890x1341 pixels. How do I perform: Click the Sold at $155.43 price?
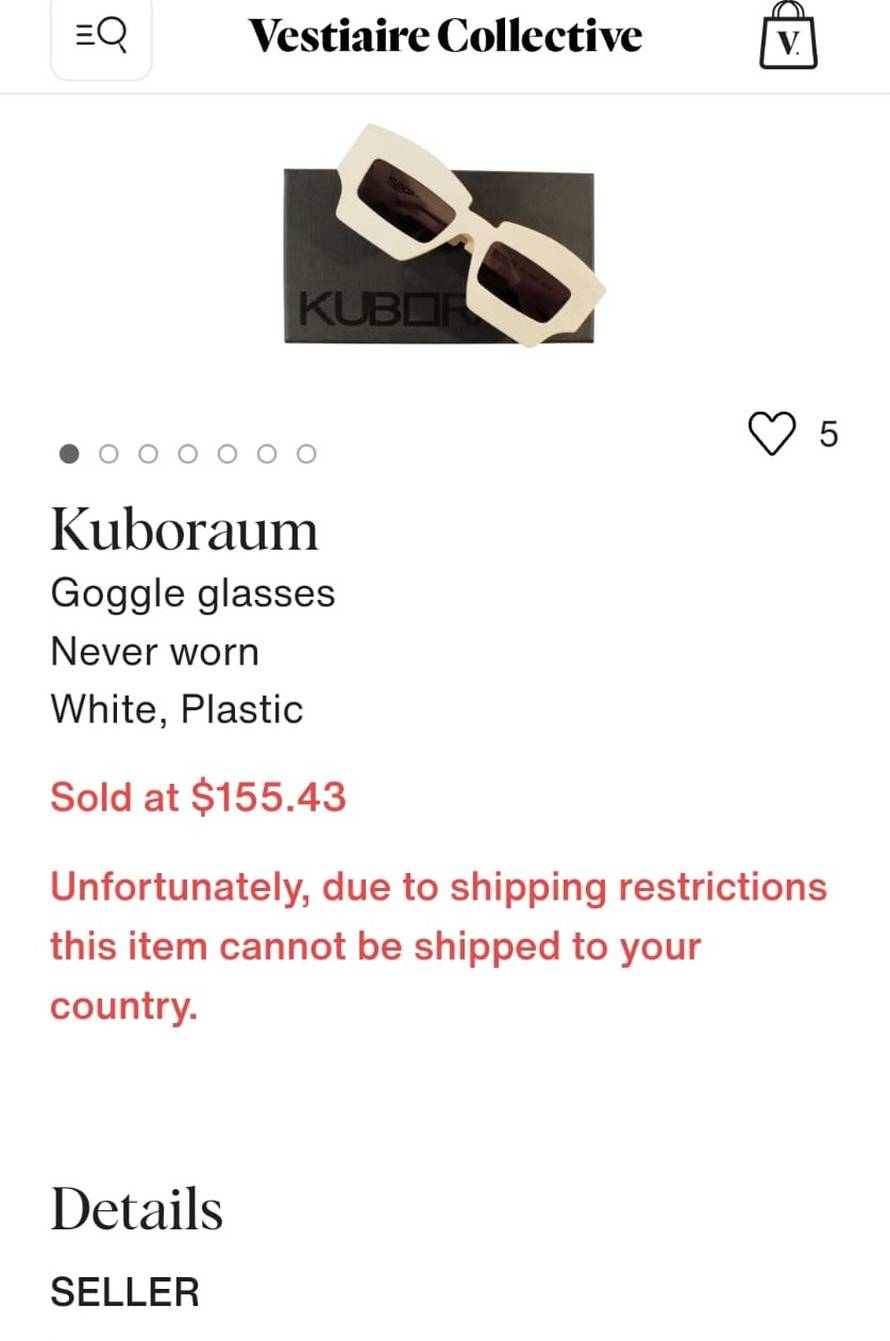[198, 798]
